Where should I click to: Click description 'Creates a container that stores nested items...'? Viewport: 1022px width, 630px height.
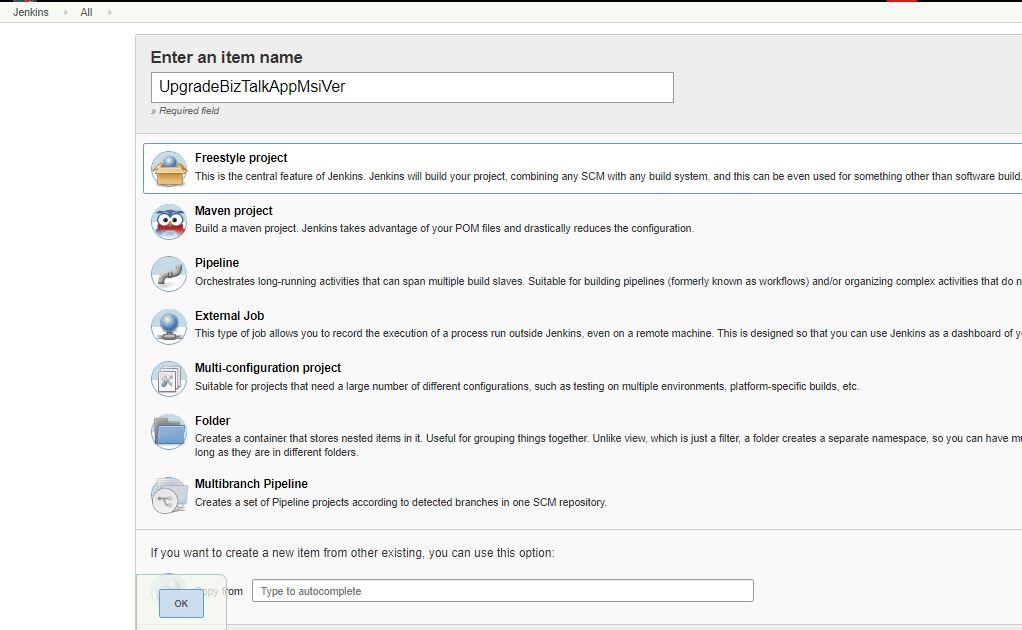(608, 446)
